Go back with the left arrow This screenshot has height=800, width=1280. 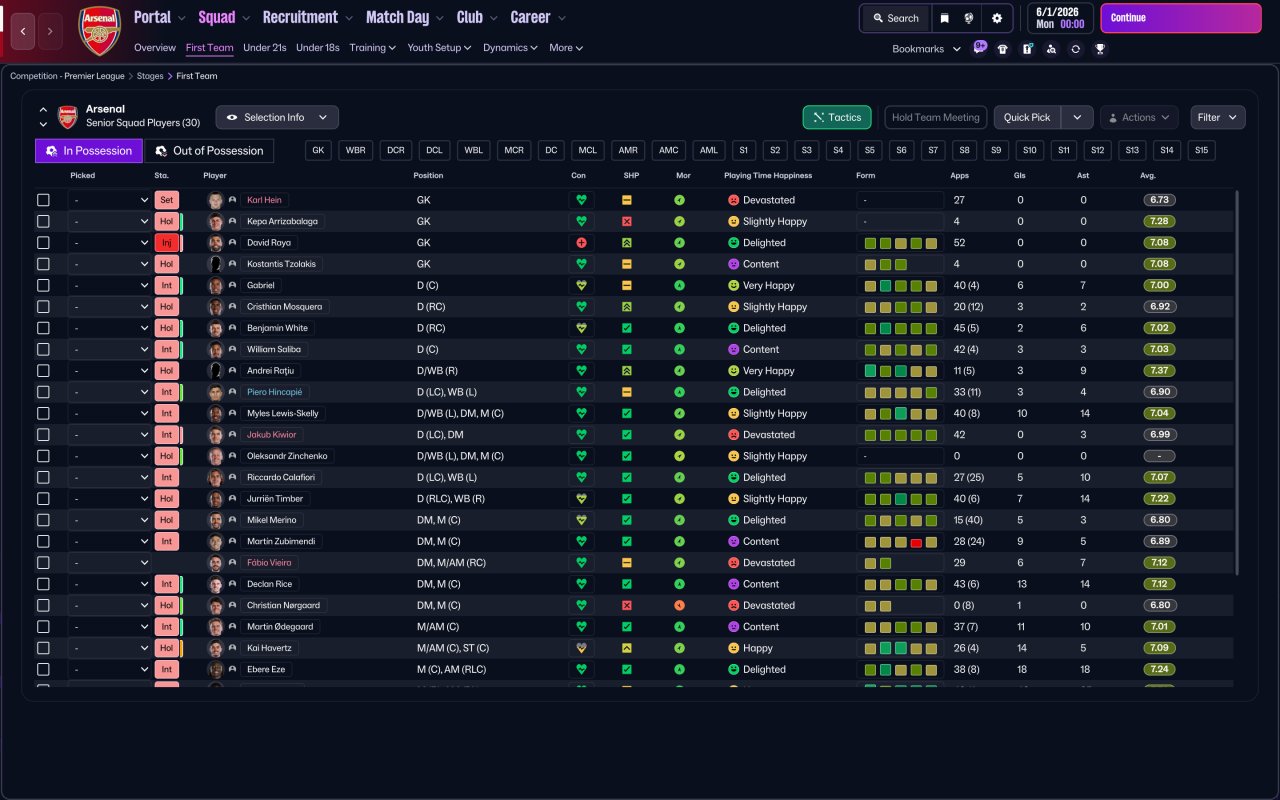(x=23, y=31)
